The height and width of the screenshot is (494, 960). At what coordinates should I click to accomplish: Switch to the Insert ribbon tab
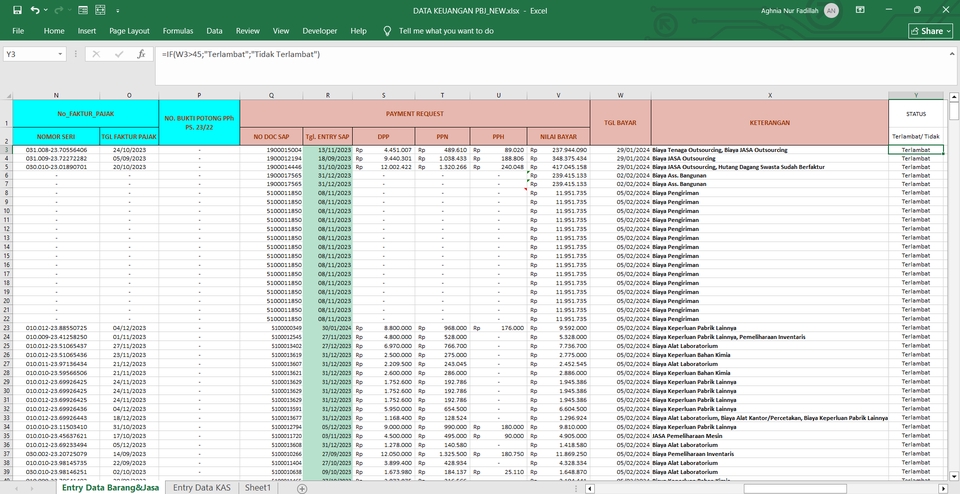click(x=87, y=31)
